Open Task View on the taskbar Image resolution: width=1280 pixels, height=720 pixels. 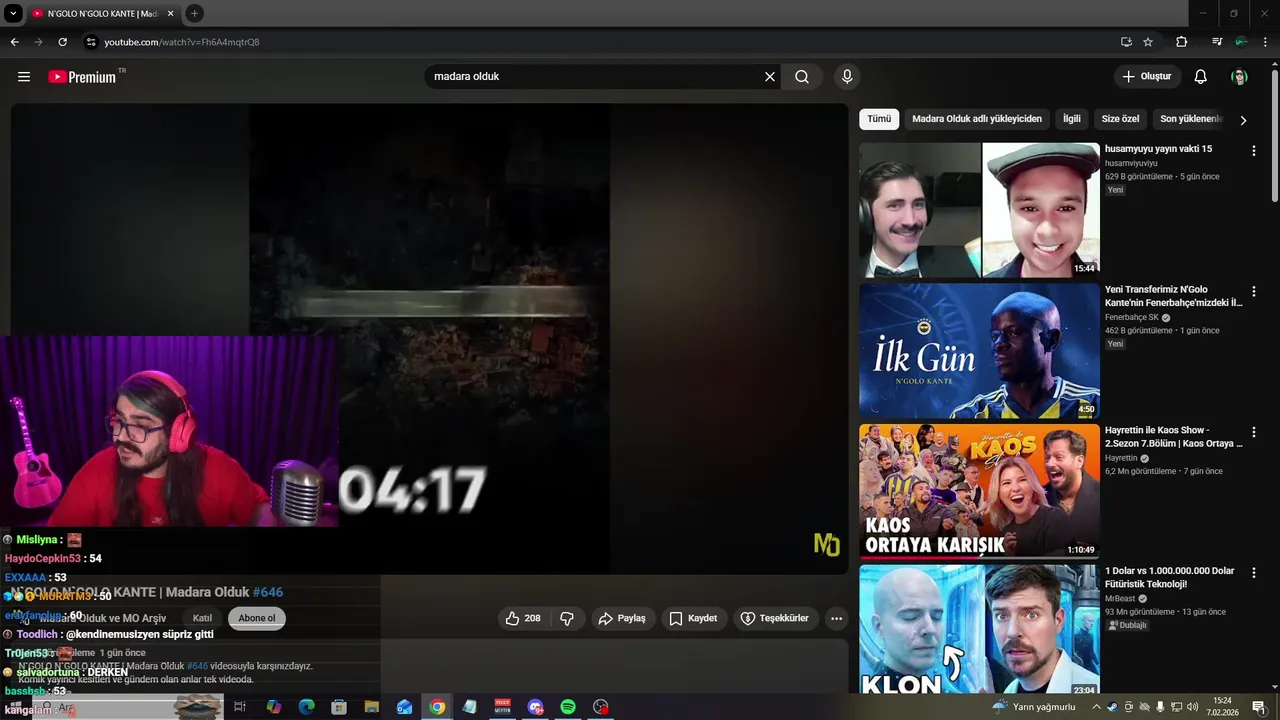tap(240, 707)
